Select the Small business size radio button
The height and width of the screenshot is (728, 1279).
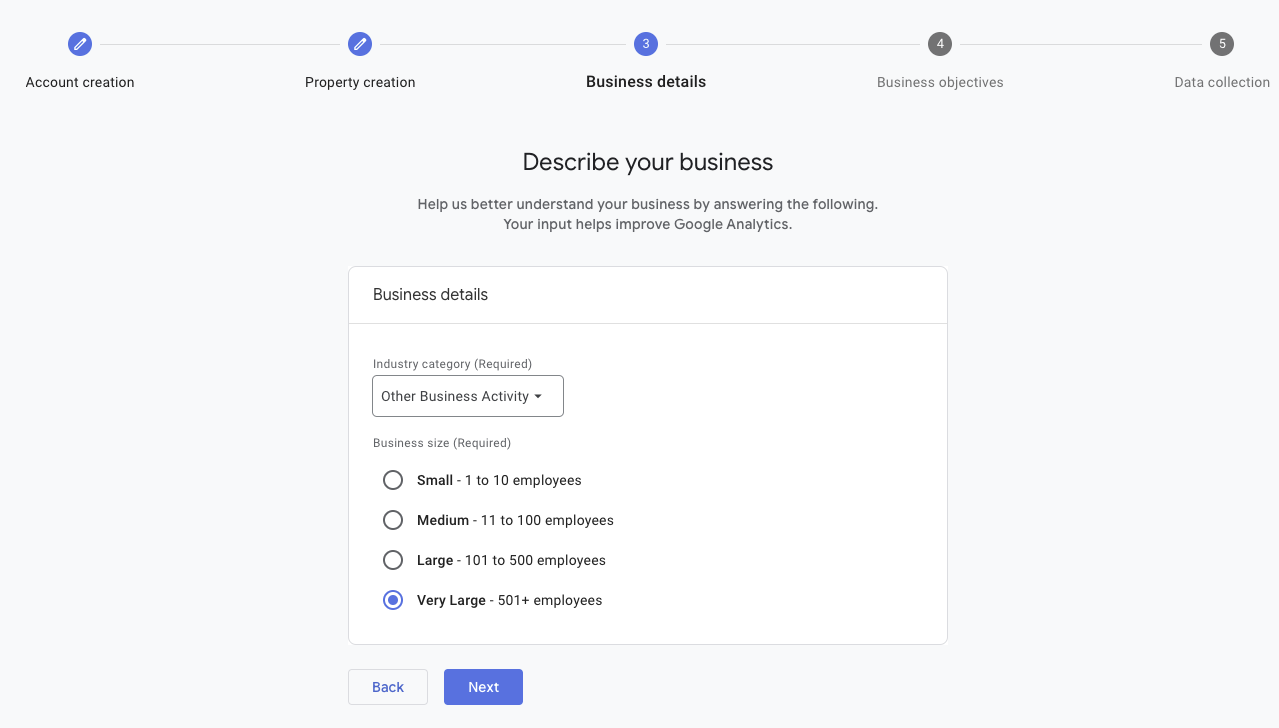[393, 480]
